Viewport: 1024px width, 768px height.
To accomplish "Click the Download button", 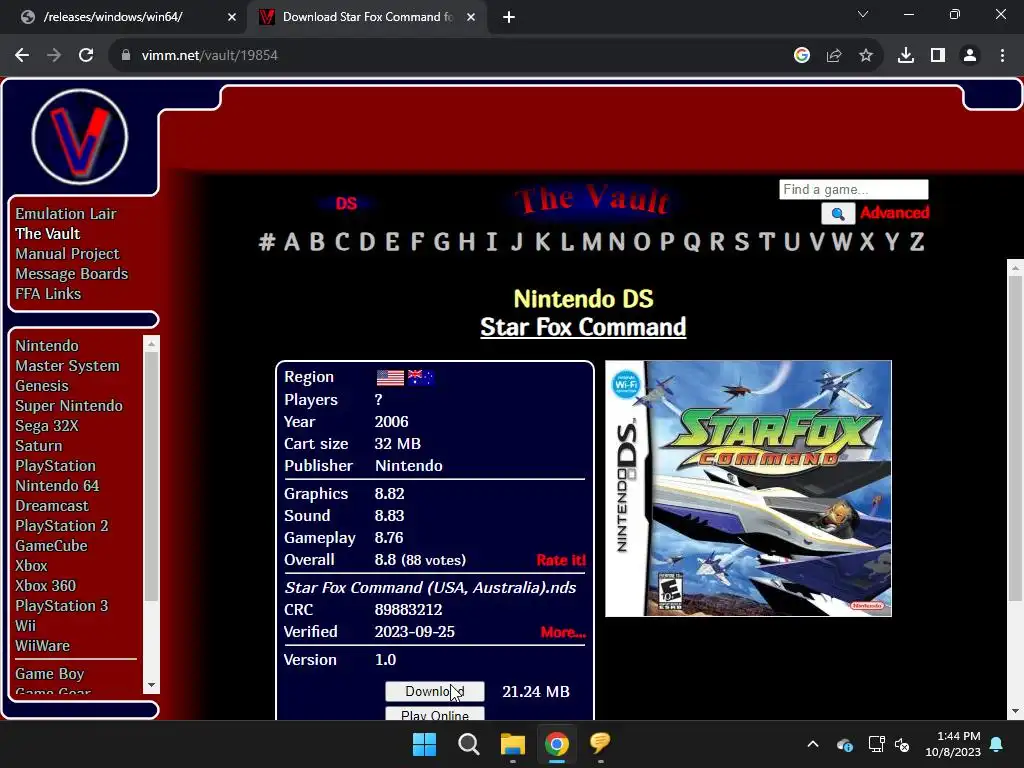I will coord(435,692).
